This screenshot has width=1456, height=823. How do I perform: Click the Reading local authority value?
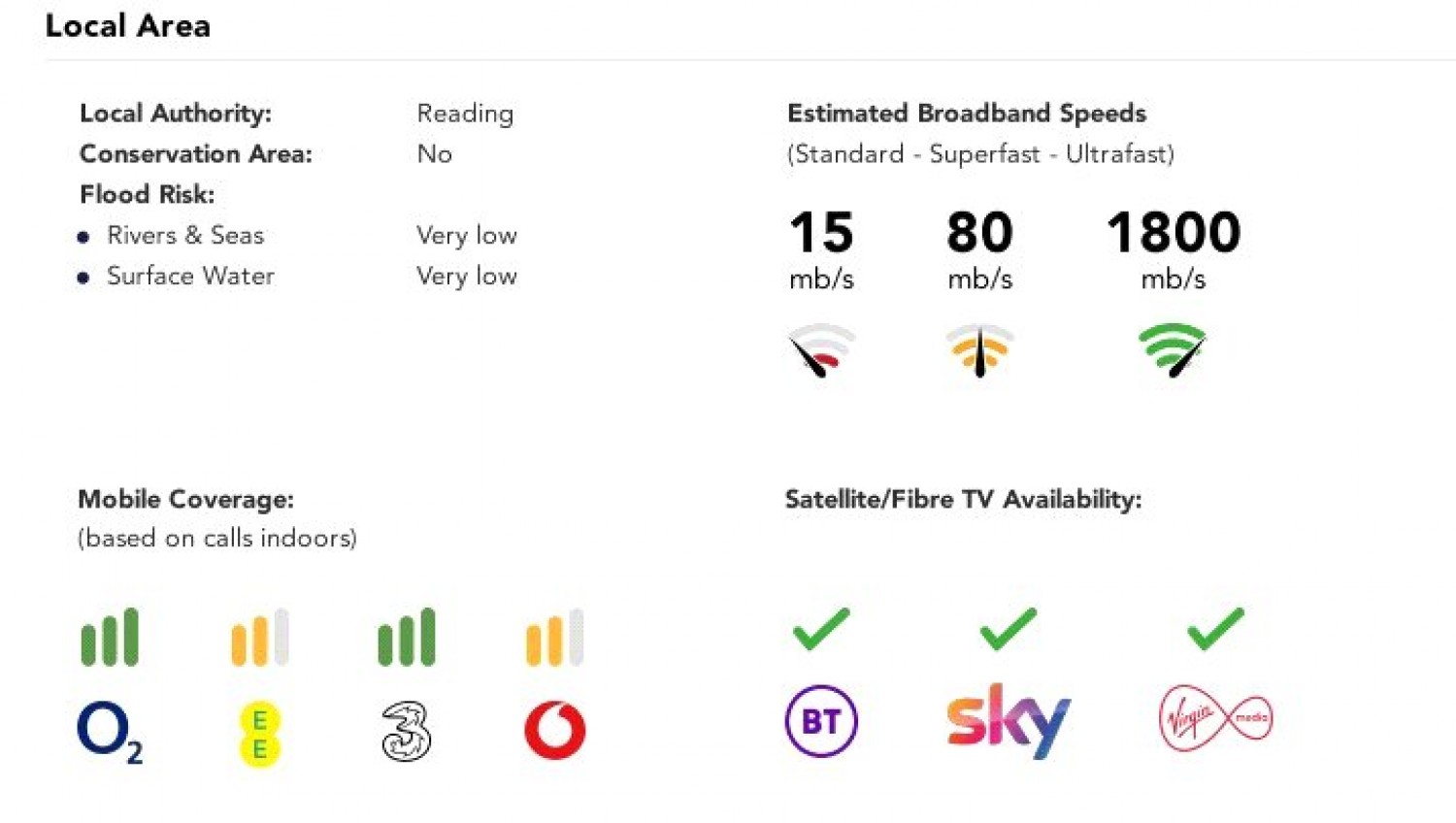coord(465,114)
